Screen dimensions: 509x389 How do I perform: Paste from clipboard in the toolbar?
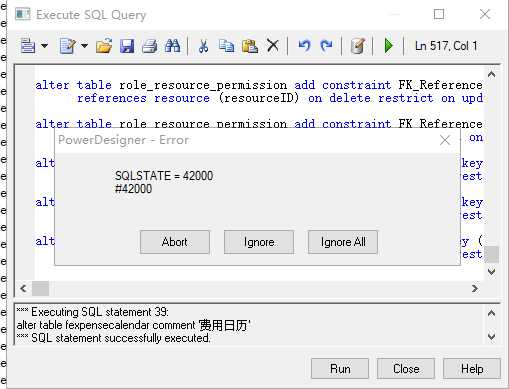click(x=250, y=46)
